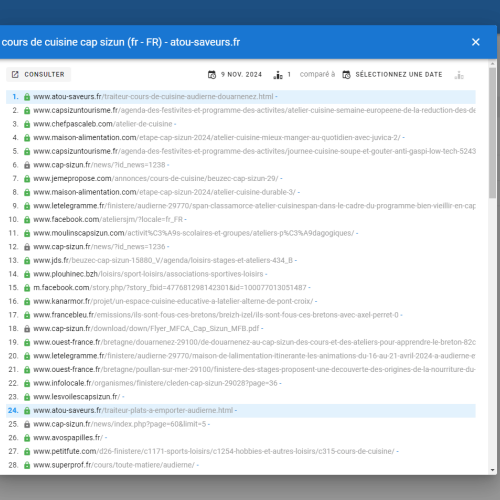Open the SÉLECTIONNEZ UNE DATE comparison picker
Screen dimensions: 500x500
392,75
